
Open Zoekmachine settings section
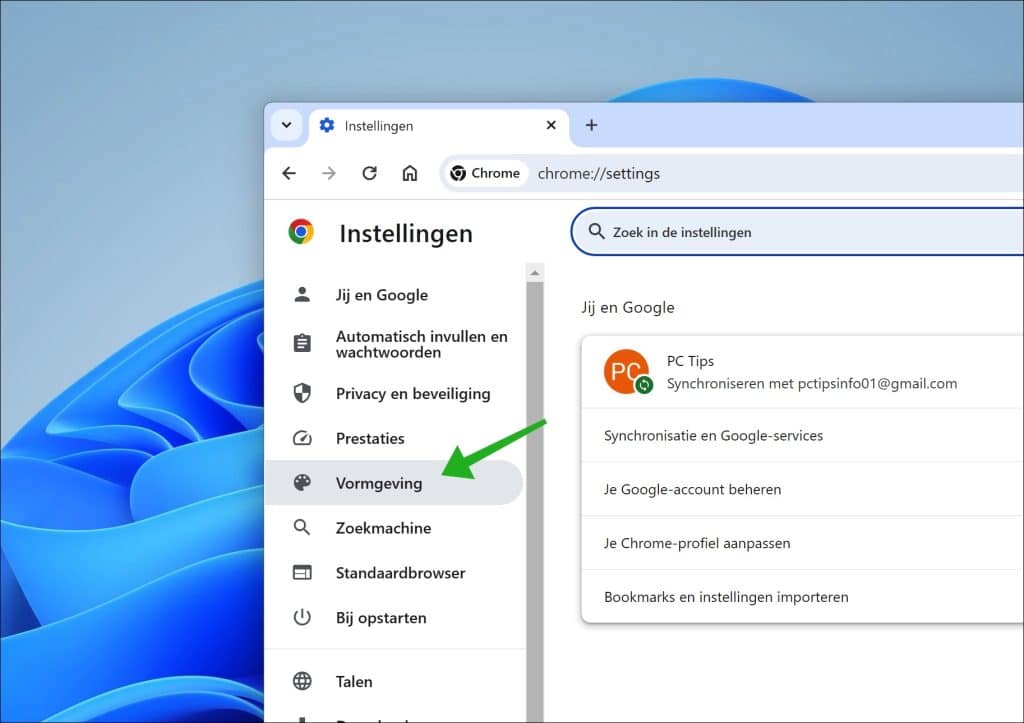tap(394, 528)
